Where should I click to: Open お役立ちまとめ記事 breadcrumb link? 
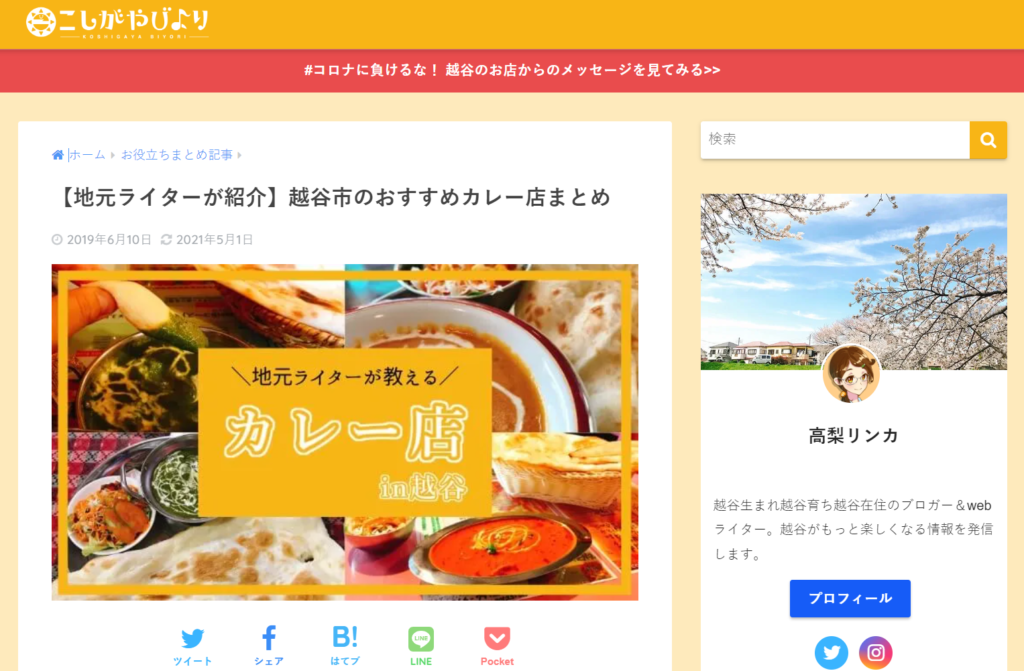(x=176, y=155)
